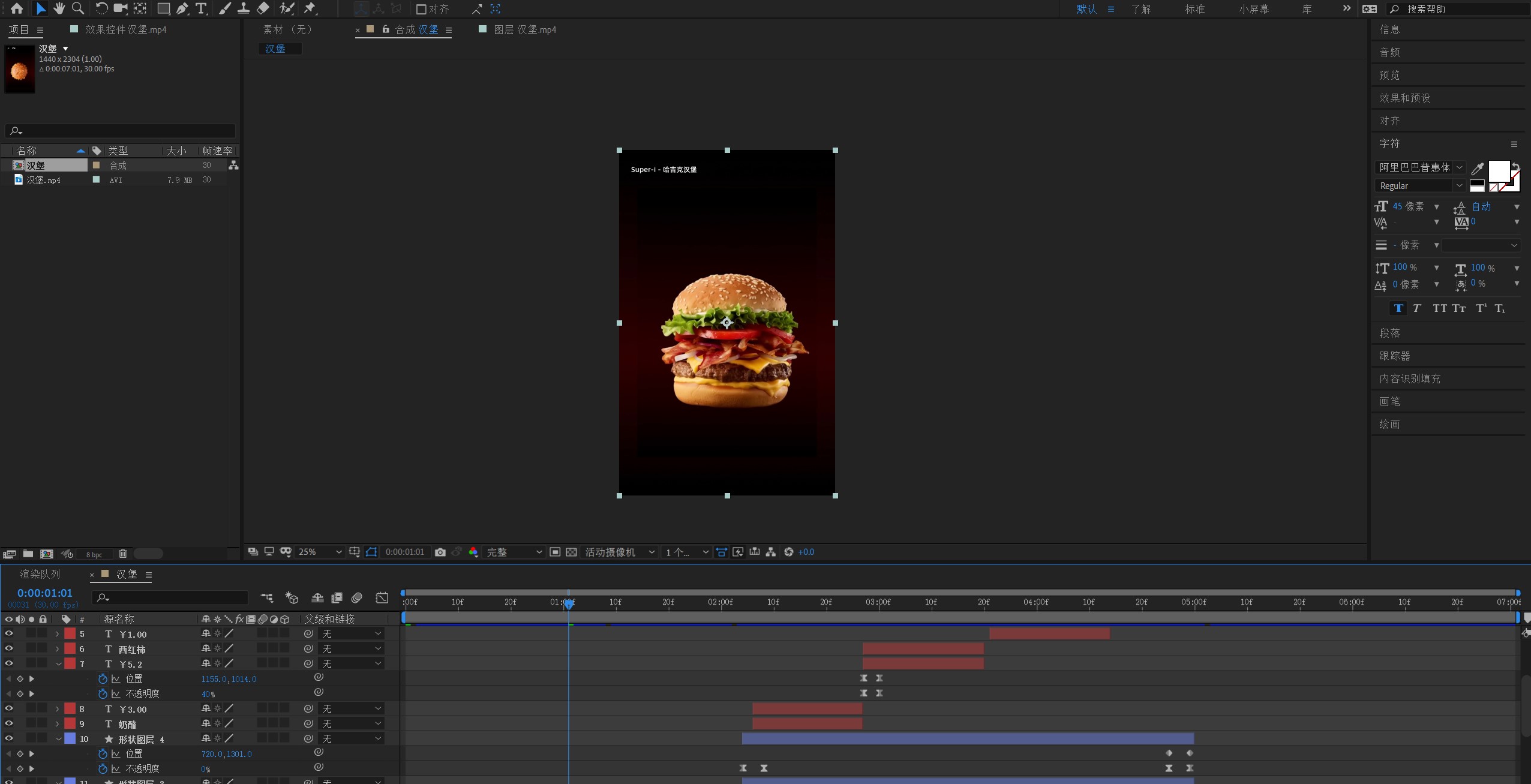Select the Zoom magnifier tool
The height and width of the screenshot is (784, 1531).
pyautogui.click(x=78, y=8)
